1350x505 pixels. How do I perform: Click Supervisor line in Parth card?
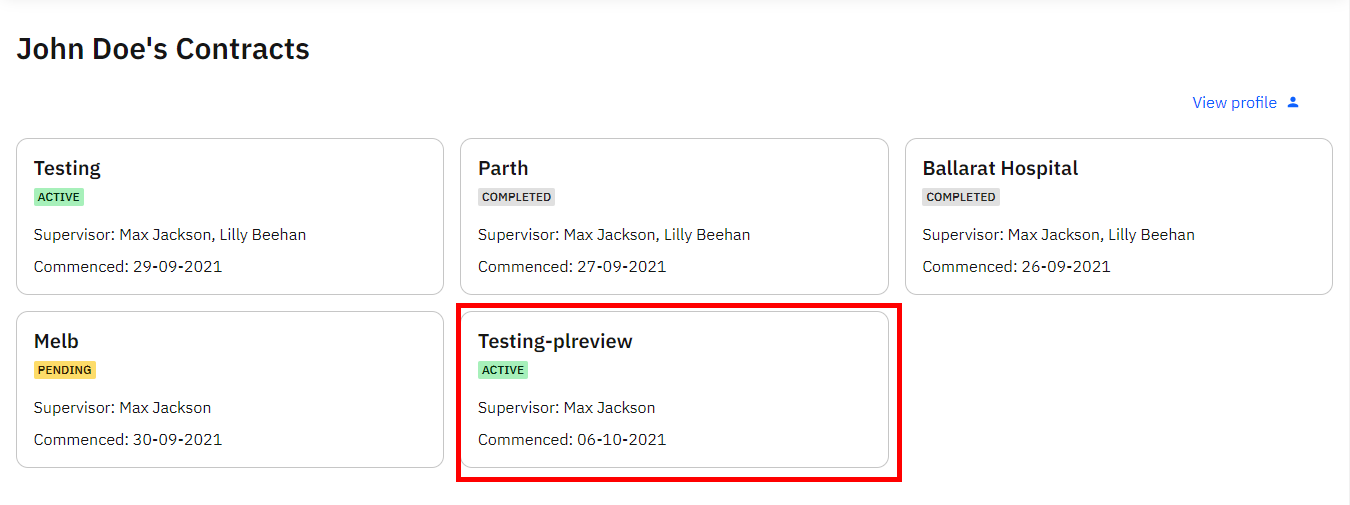tap(614, 235)
